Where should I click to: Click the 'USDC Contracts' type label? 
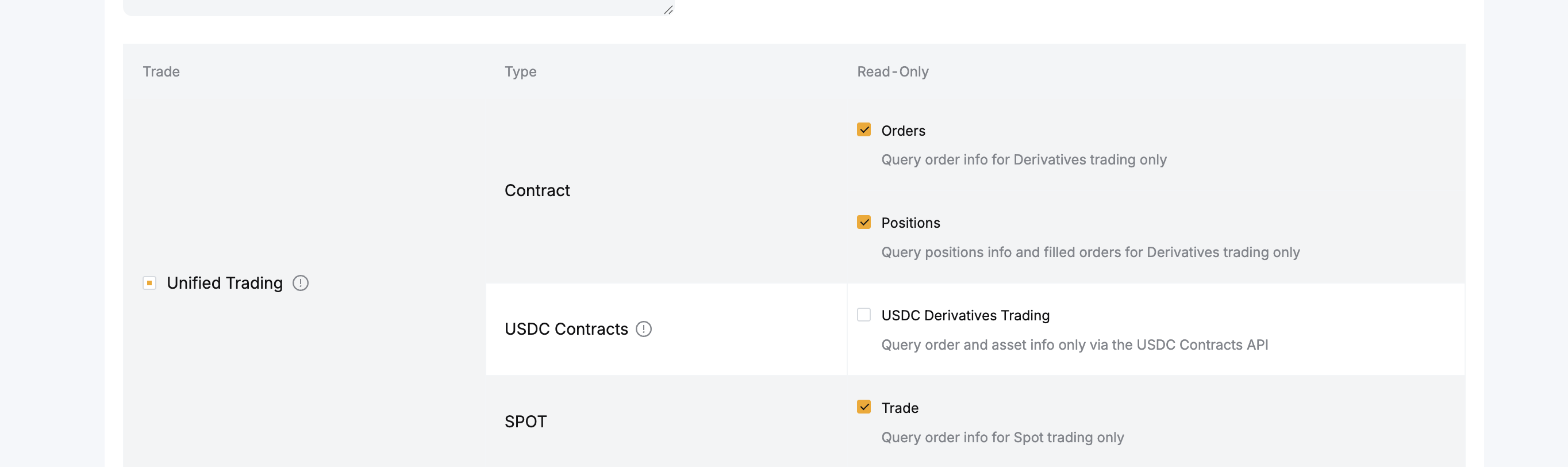(566, 330)
